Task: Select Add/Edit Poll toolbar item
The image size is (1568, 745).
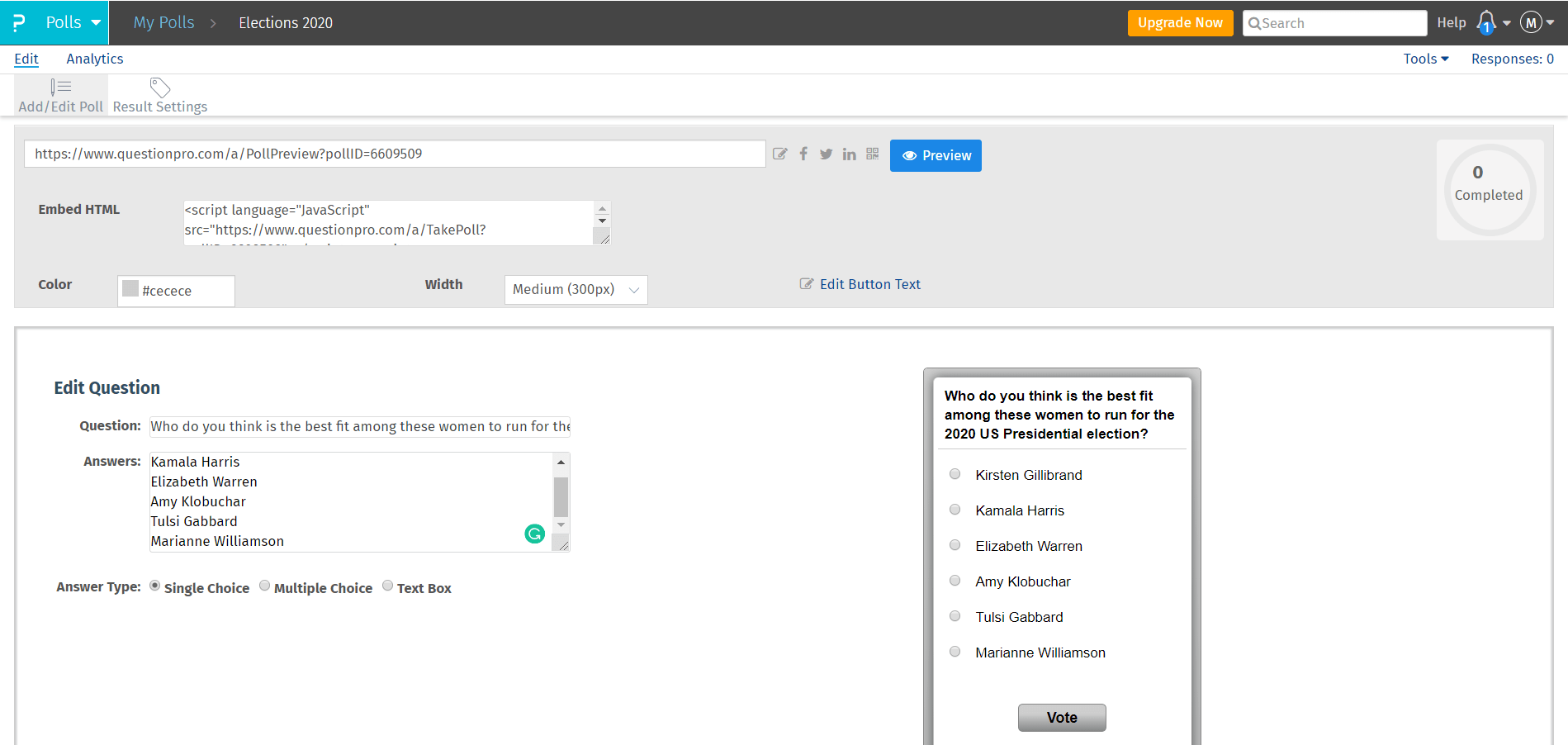Action: (61, 96)
